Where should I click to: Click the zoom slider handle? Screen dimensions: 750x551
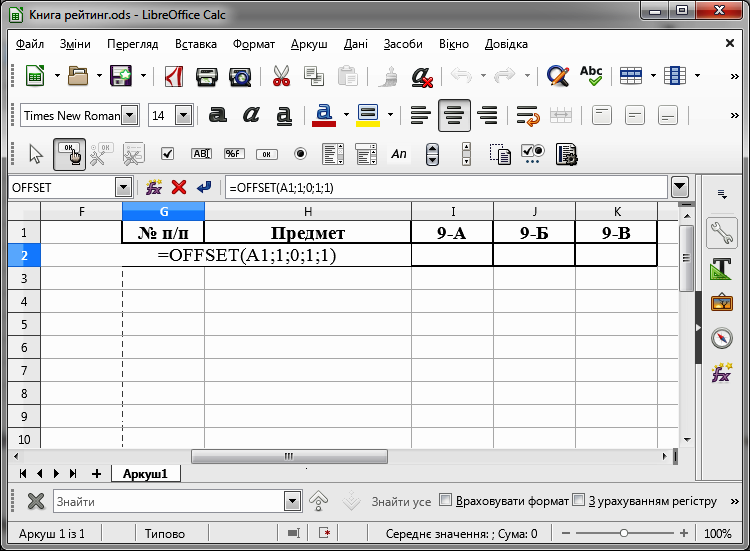(623, 533)
